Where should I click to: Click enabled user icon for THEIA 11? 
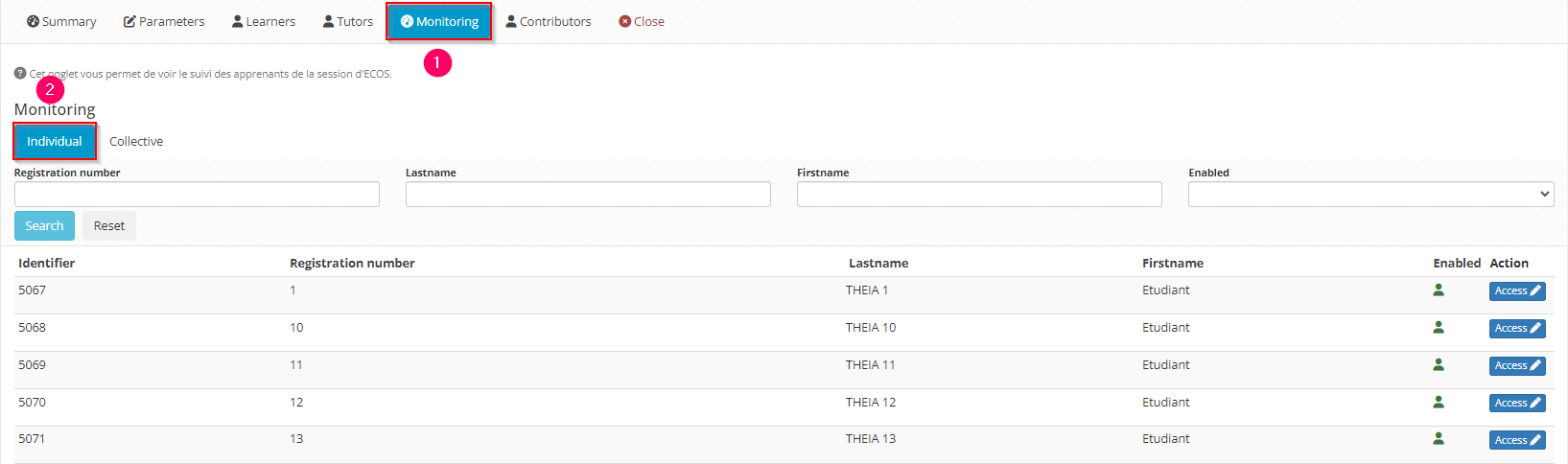click(1439, 365)
